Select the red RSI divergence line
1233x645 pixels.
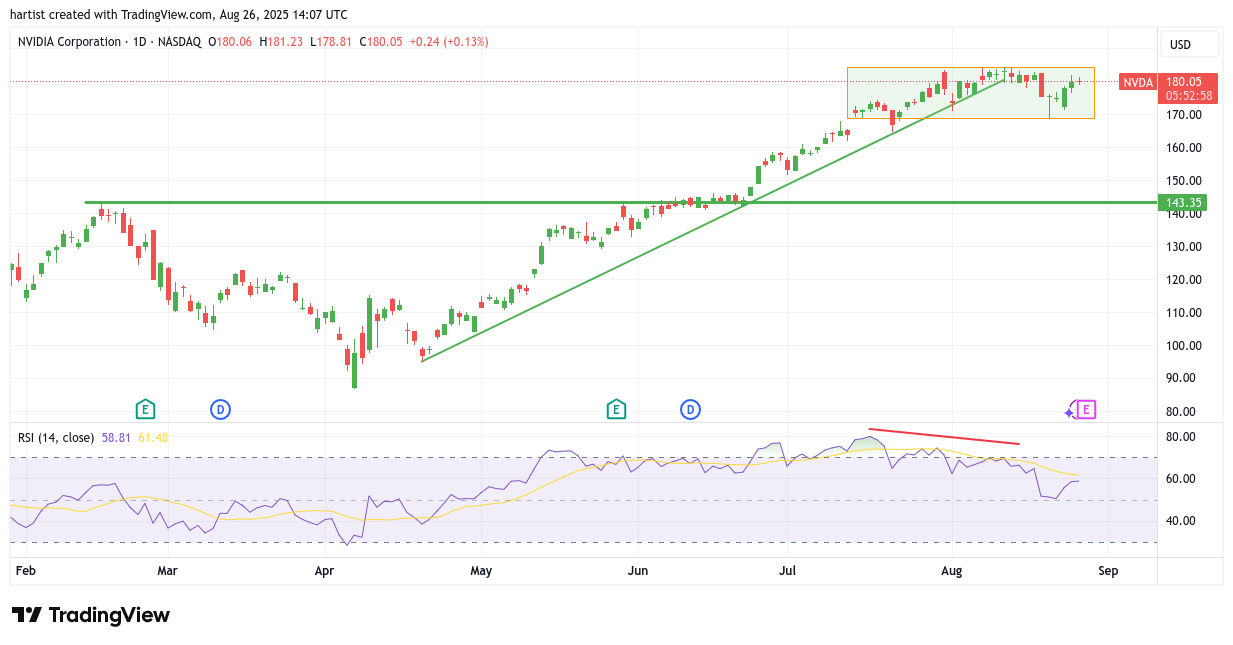pyautogui.click(x=944, y=436)
